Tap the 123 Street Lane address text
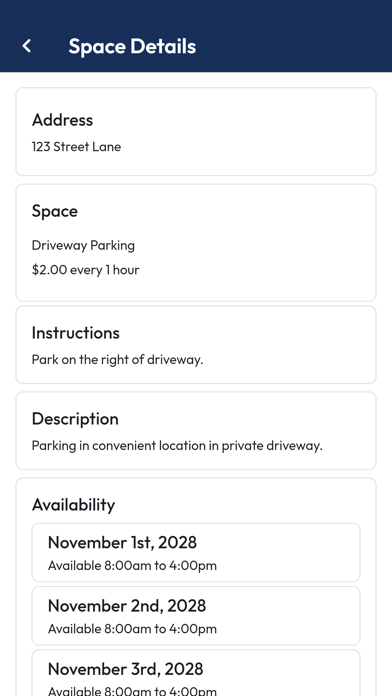 (76, 147)
